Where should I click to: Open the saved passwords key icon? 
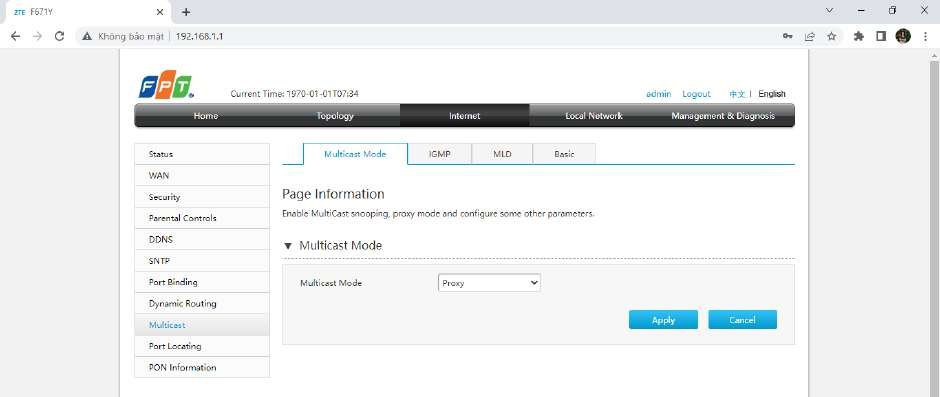click(788, 37)
